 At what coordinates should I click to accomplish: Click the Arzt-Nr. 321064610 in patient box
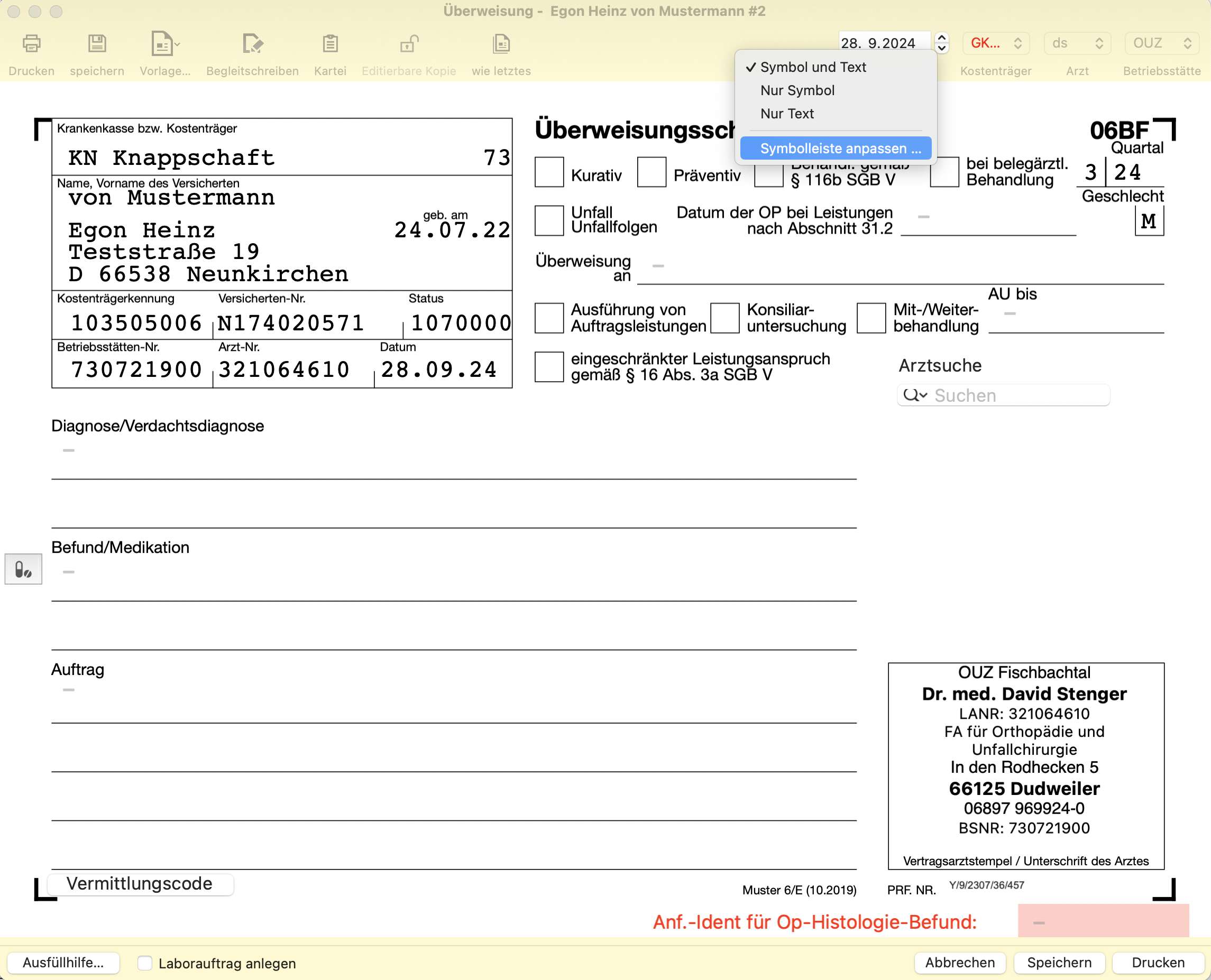(283, 370)
